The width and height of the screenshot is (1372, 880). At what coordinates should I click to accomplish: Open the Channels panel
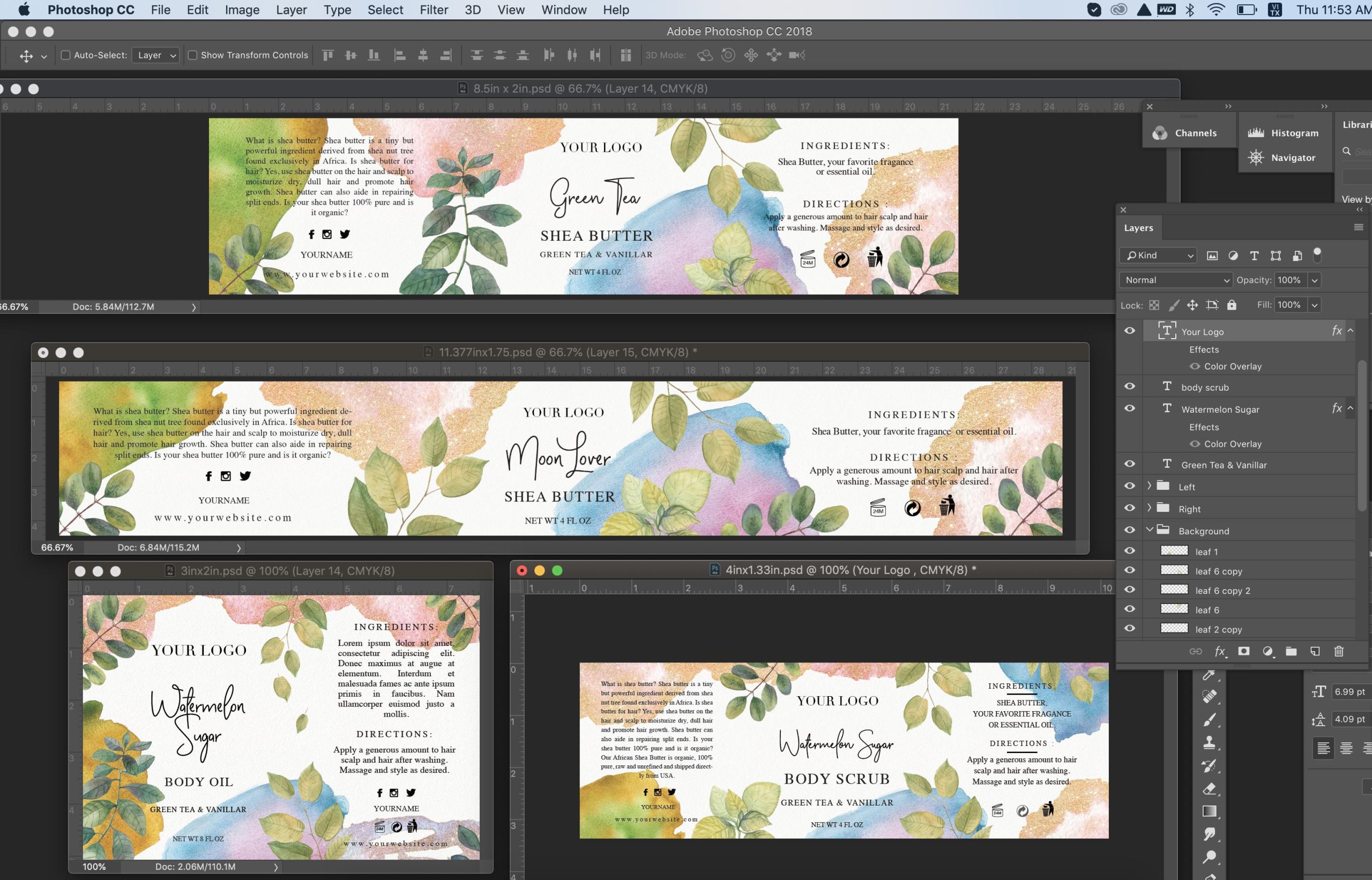coord(1184,133)
